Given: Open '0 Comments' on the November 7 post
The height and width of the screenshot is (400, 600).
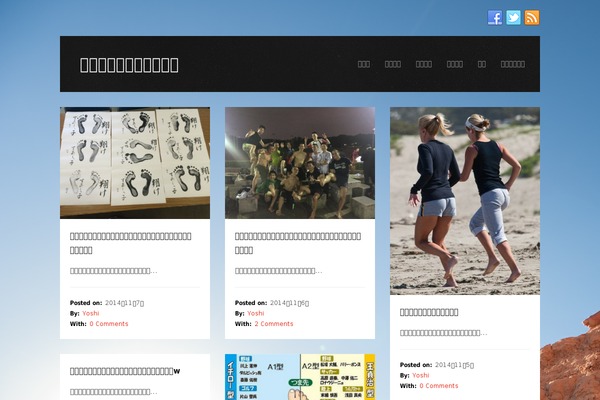Looking at the screenshot, I should pos(109,324).
